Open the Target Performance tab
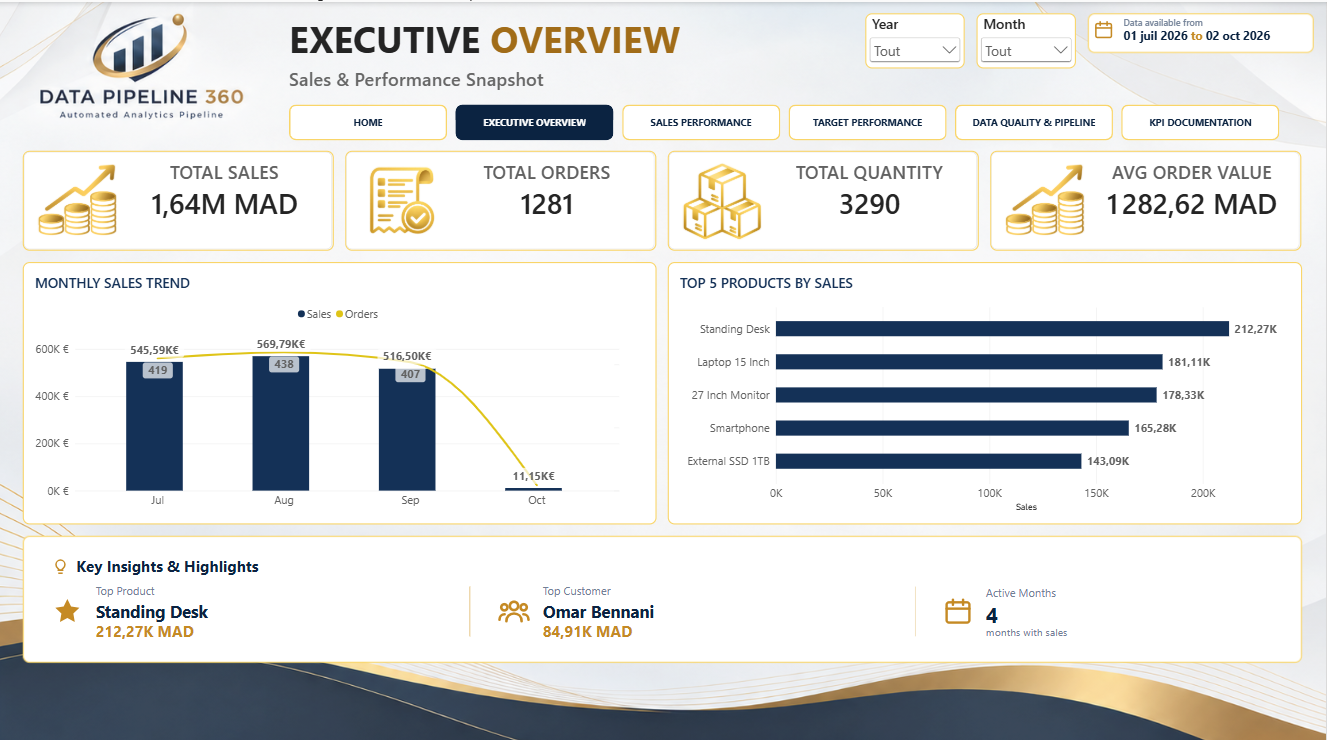This screenshot has height=740, width=1327. 867,122
